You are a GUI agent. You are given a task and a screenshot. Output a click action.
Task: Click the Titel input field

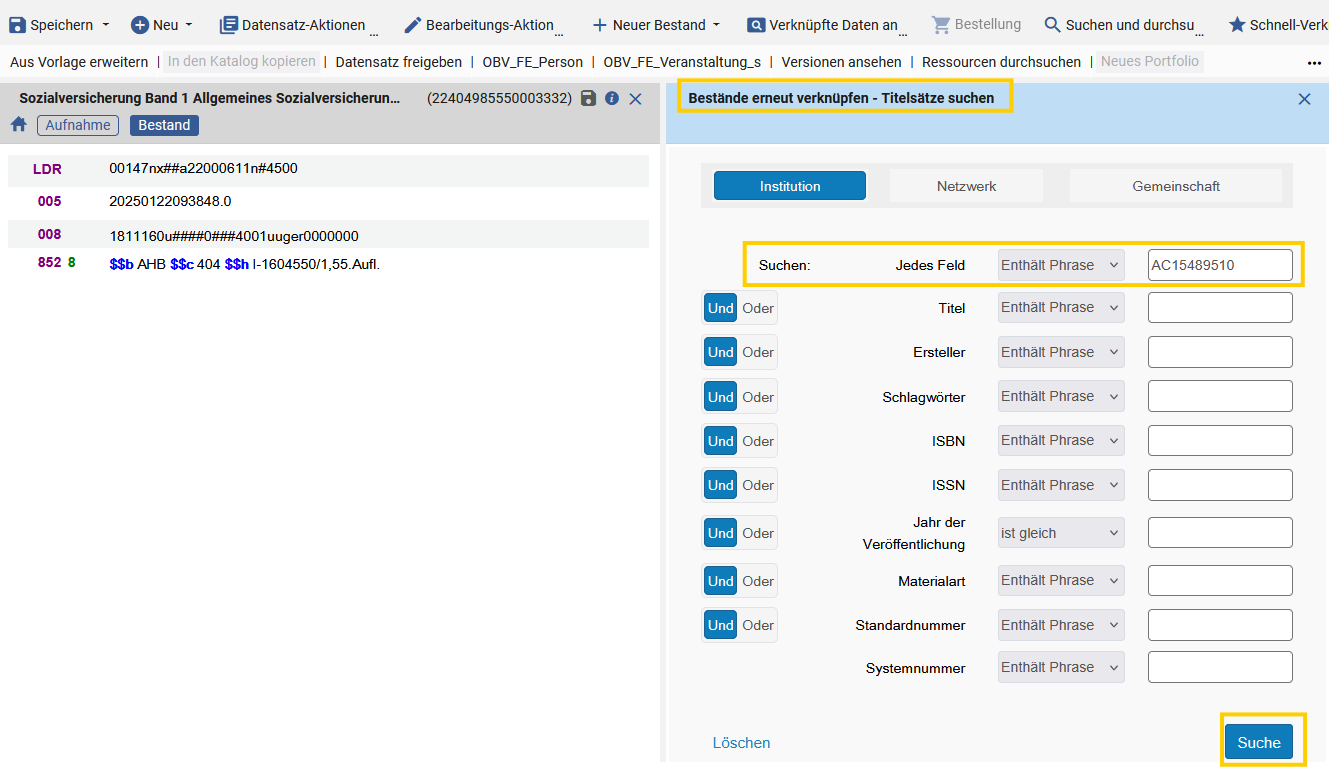(1220, 307)
